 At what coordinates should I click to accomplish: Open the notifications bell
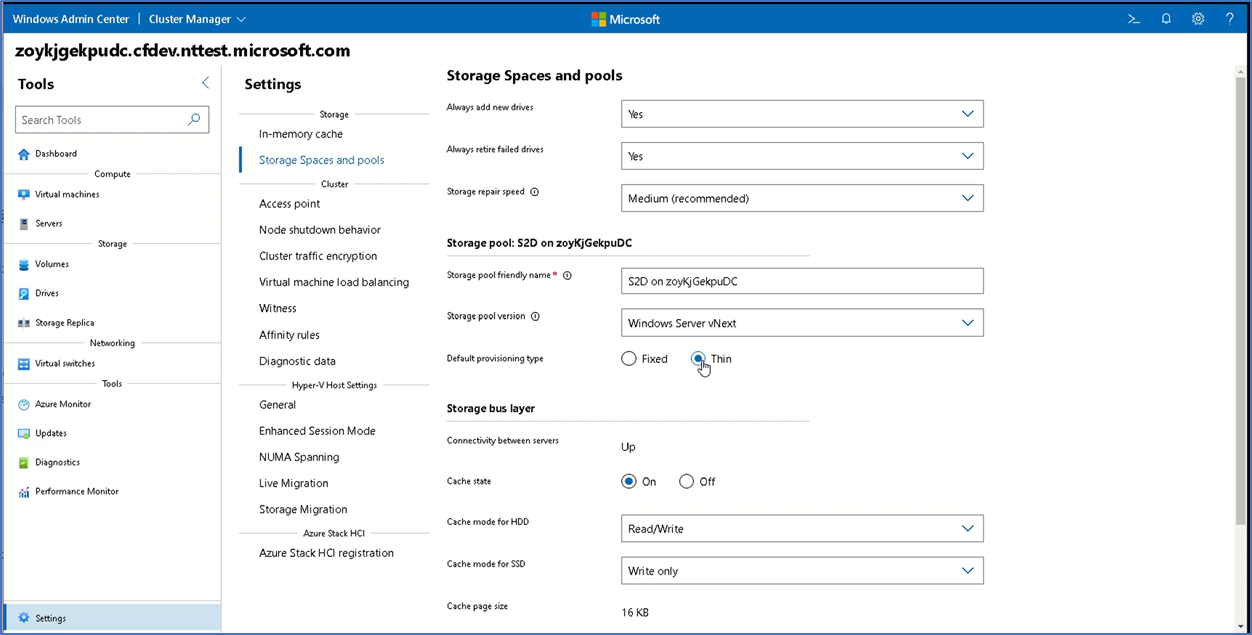pyautogui.click(x=1166, y=19)
